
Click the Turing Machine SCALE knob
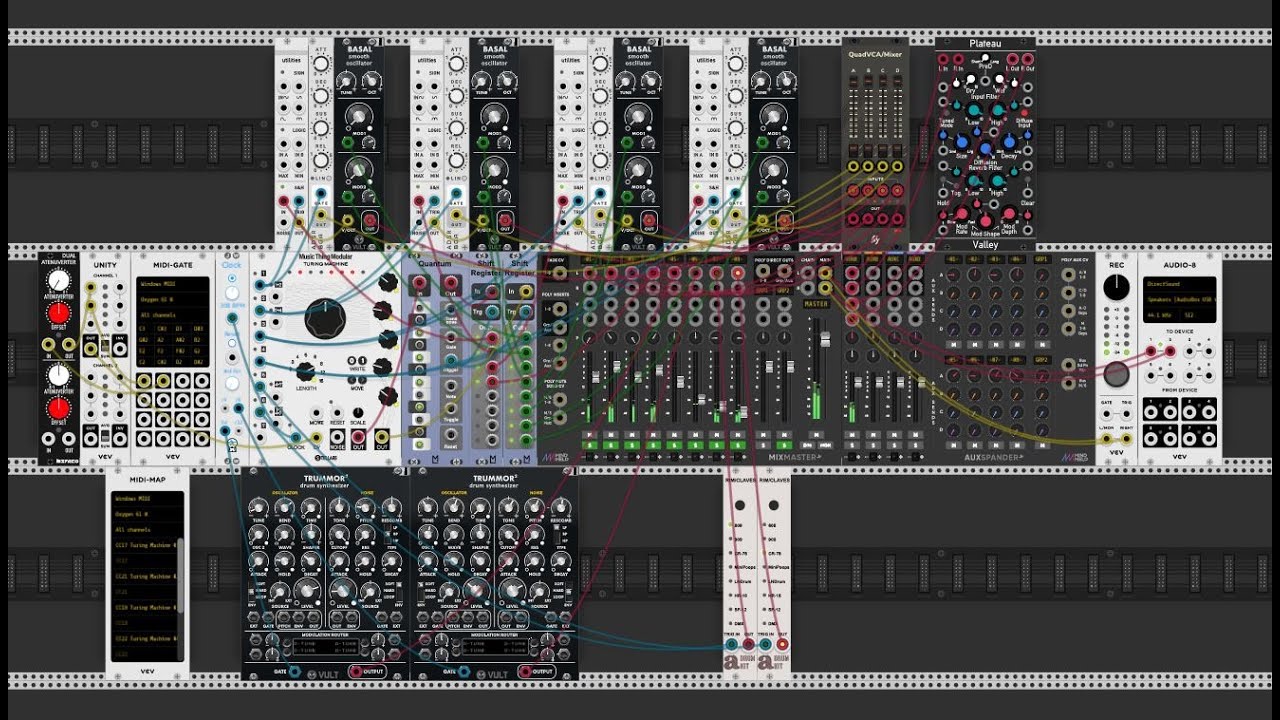point(358,413)
